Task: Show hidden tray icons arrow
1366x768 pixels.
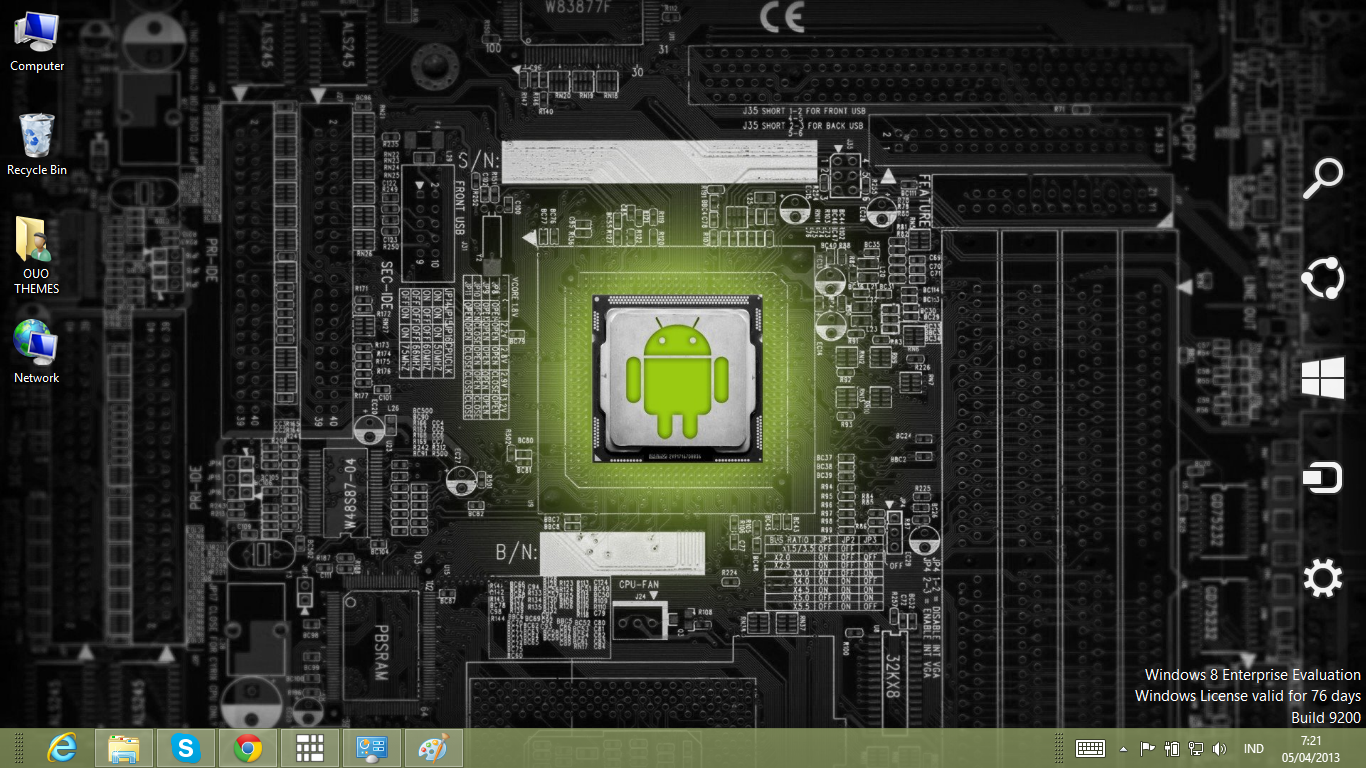Action: (1123, 748)
